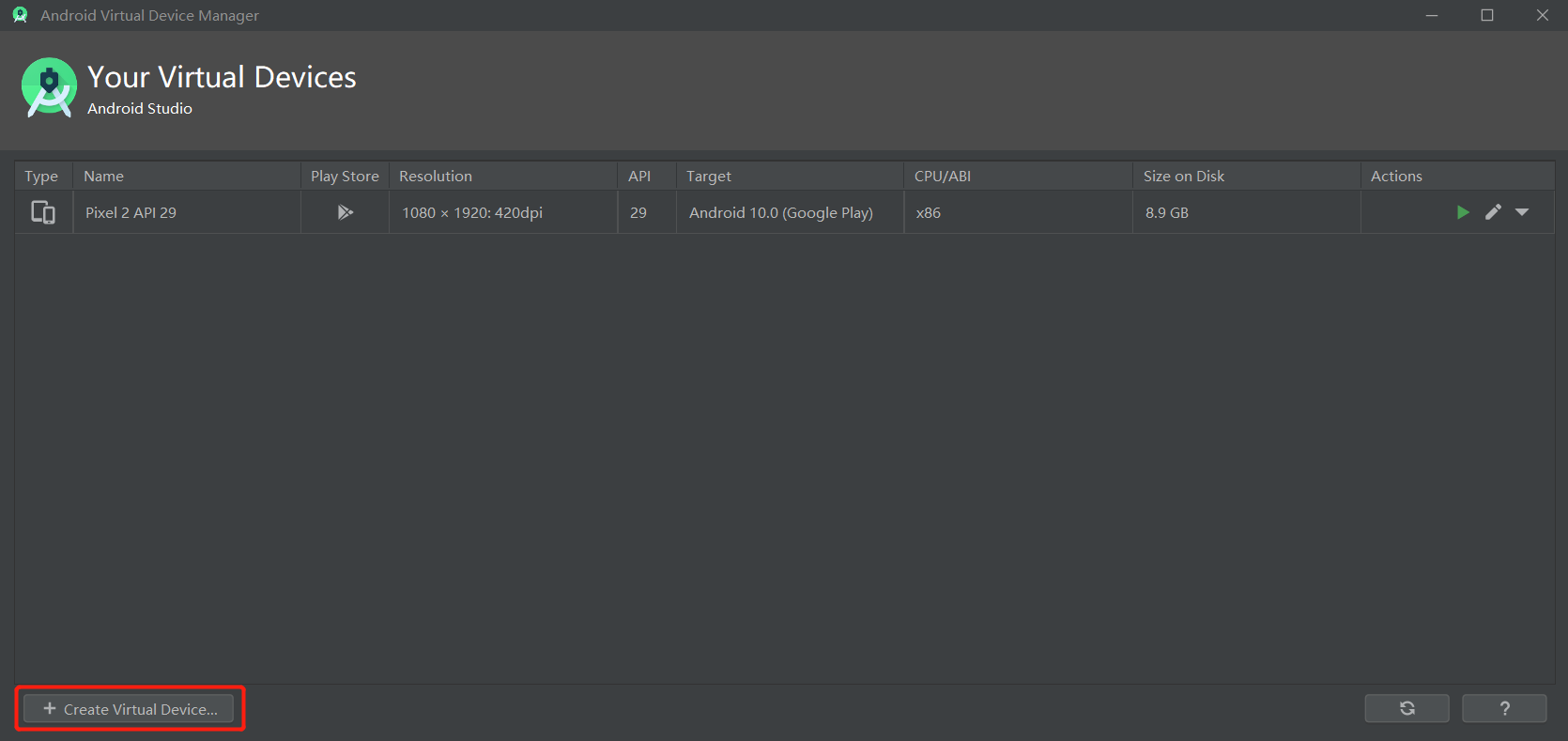Click the Actions column header
1568x741 pixels.
click(1458, 177)
